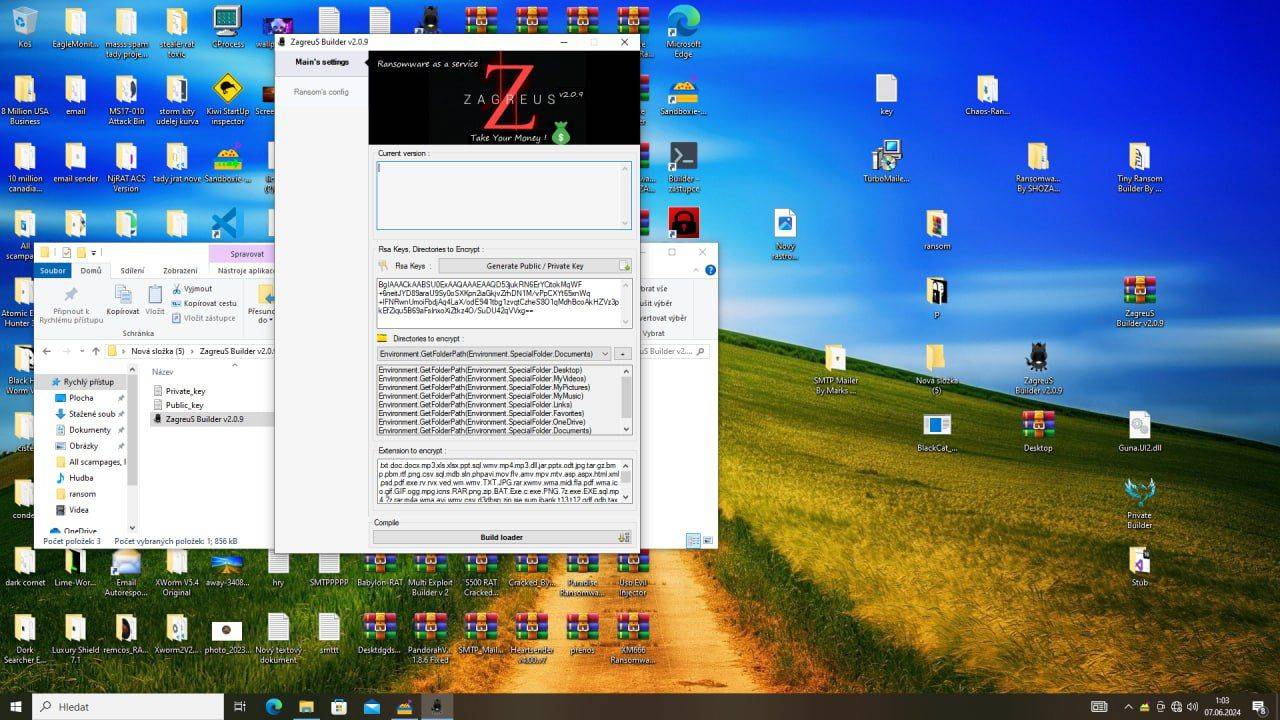Click Vyjmout scissors in the Explorer ribbon
The width and height of the screenshot is (1280, 720).
191,289
